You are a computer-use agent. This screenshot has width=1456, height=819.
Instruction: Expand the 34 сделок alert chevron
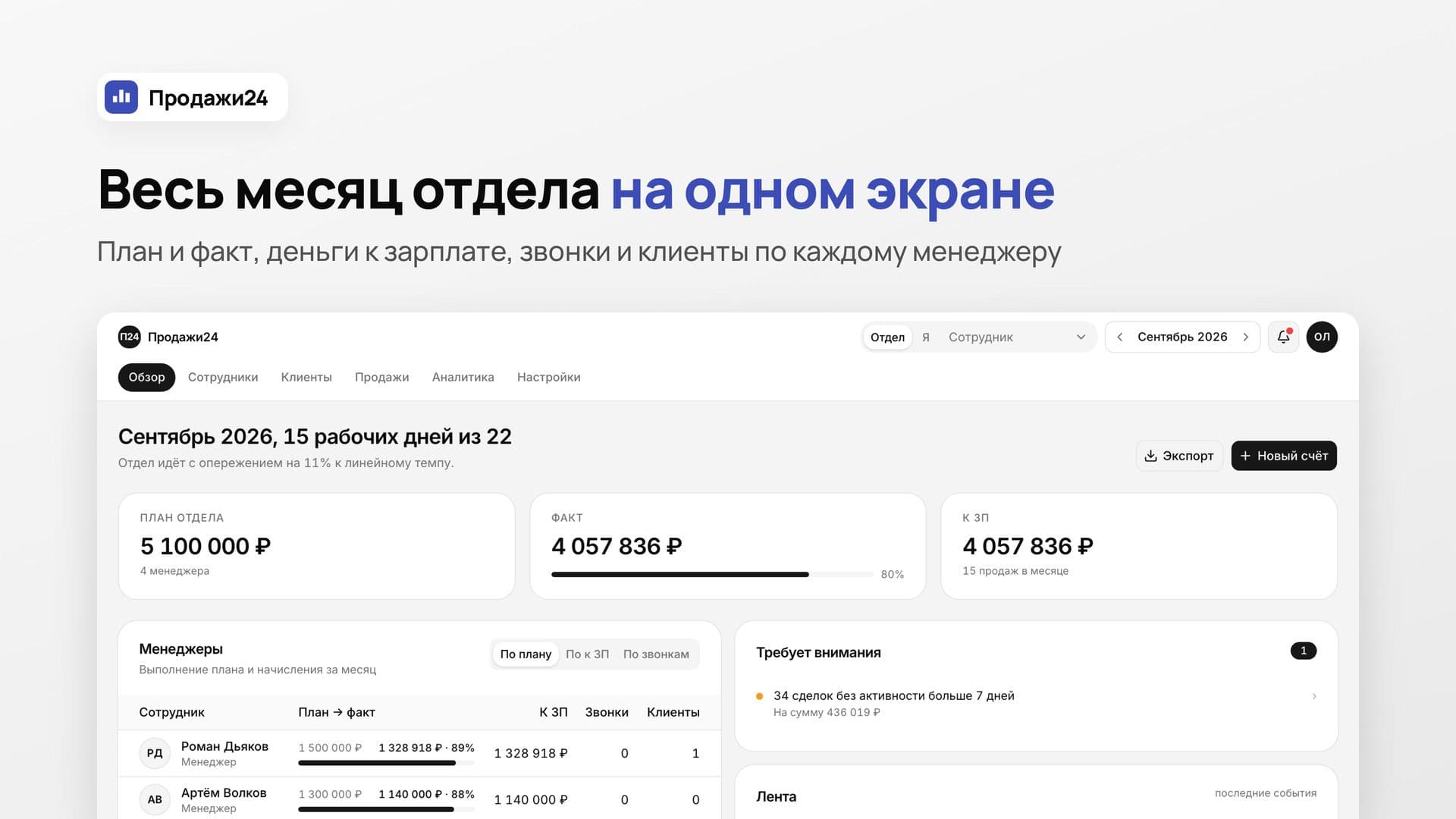click(1314, 696)
